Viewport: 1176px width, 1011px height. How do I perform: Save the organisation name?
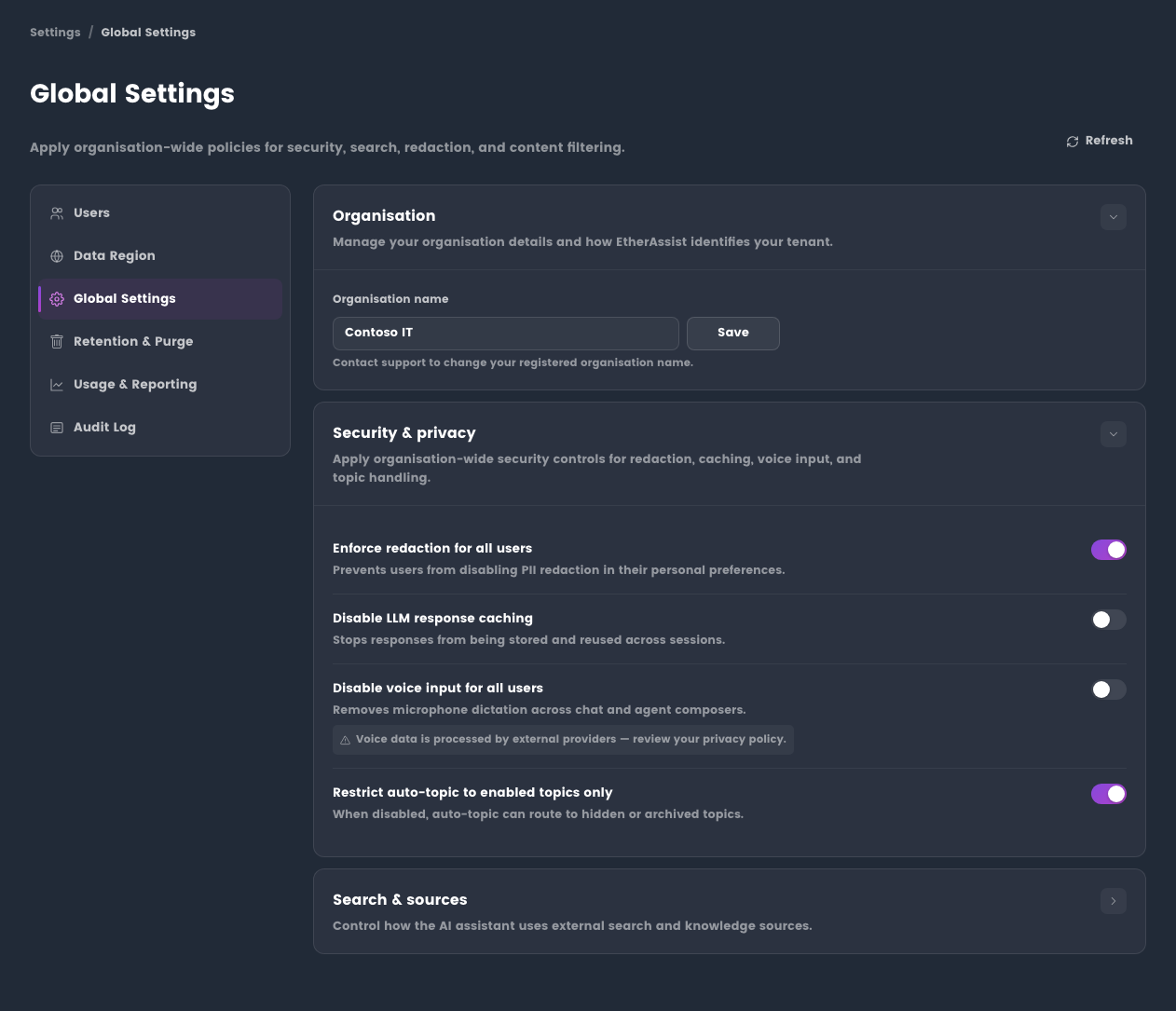tap(733, 334)
